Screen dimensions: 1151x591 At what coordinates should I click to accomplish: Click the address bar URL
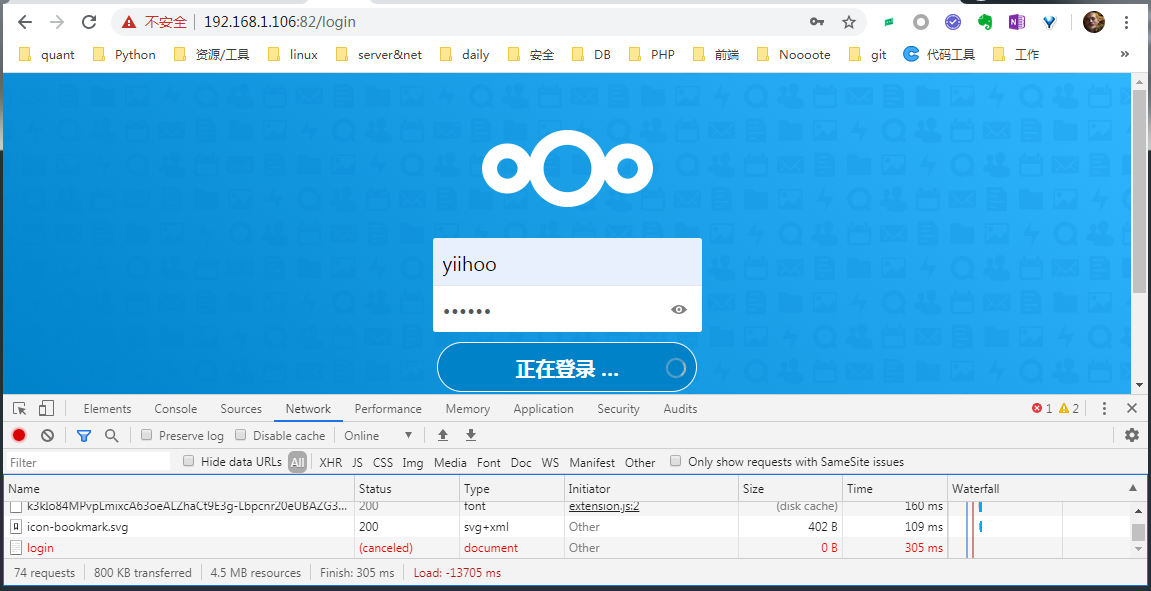coord(280,22)
